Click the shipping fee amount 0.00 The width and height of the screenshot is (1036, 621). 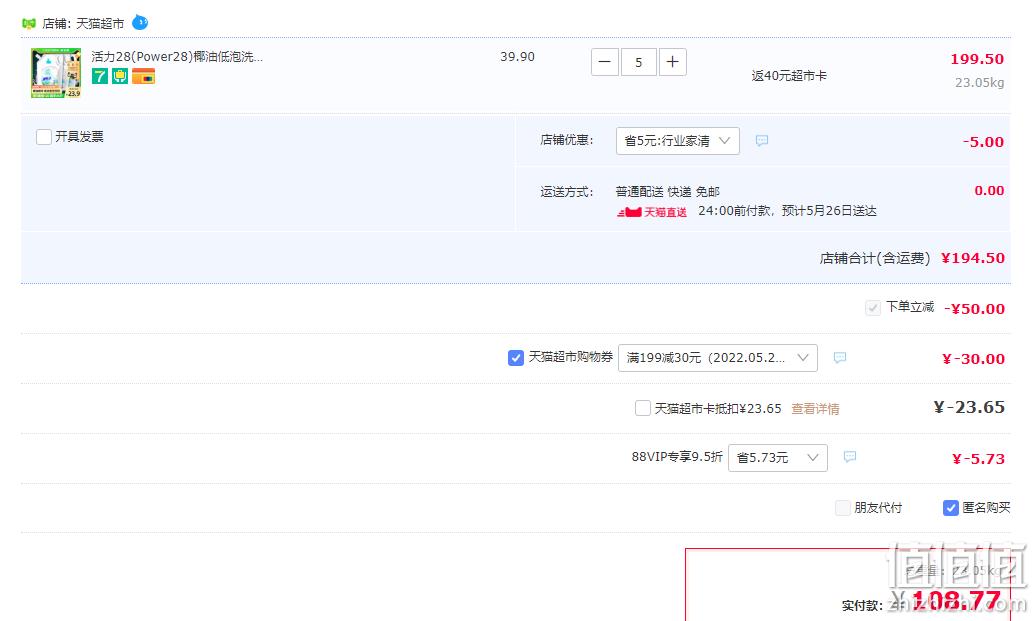(989, 190)
